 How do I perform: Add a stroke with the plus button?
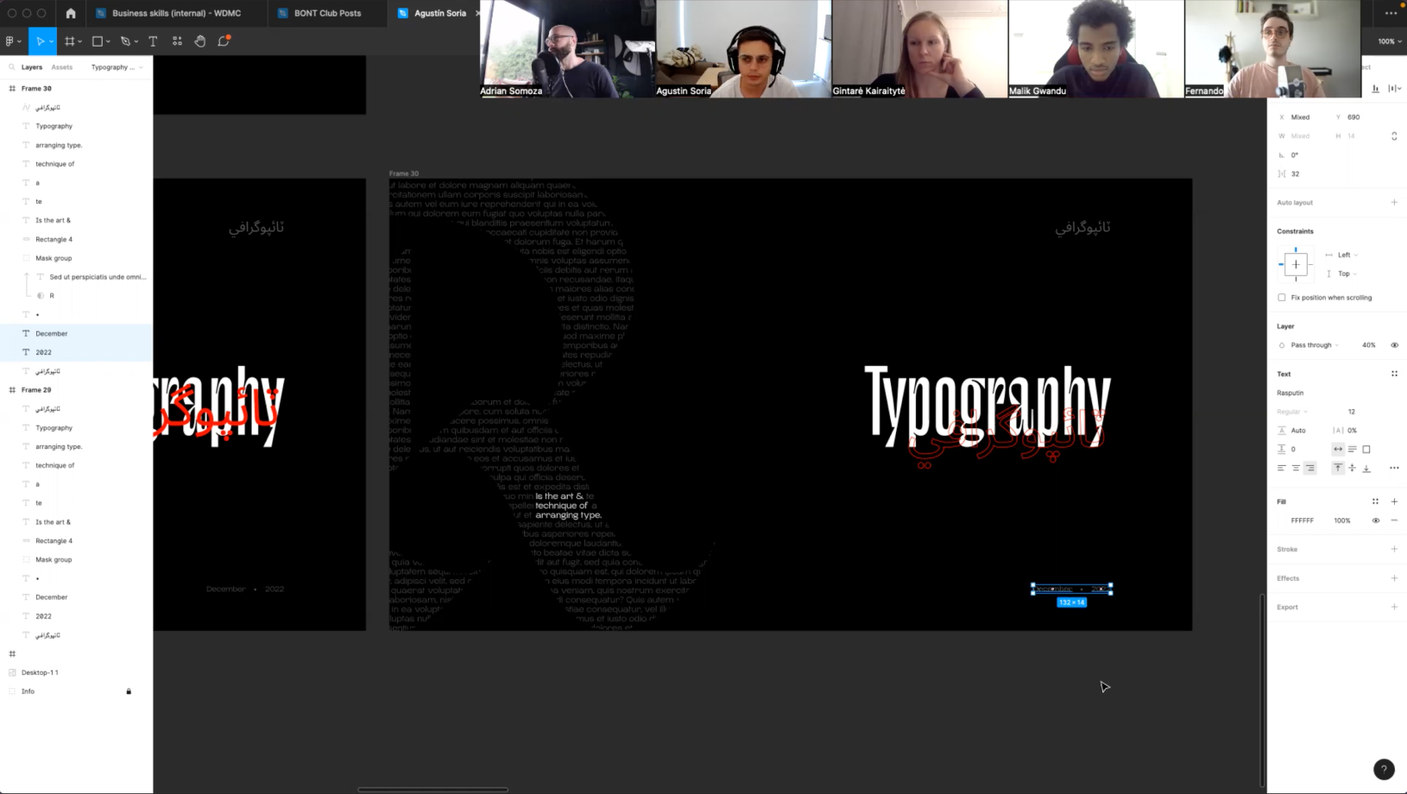point(1394,549)
